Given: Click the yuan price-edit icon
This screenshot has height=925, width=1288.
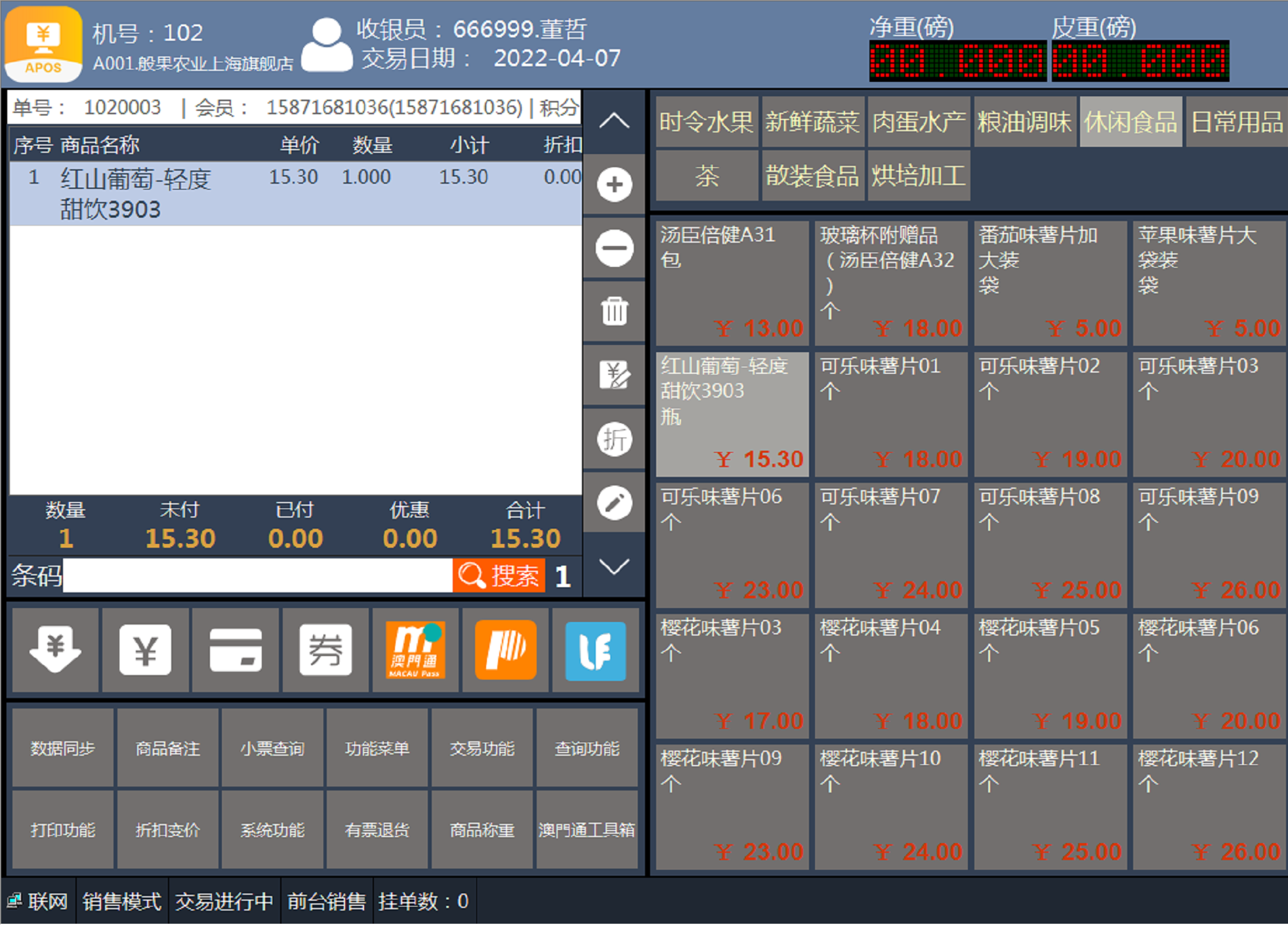Looking at the screenshot, I should (614, 375).
